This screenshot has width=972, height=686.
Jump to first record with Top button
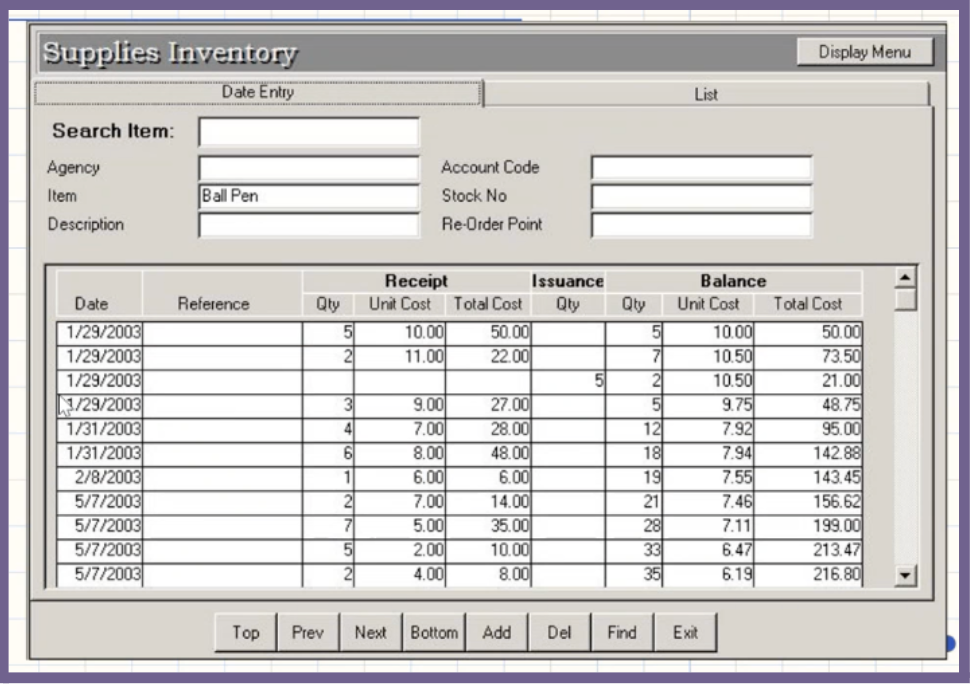(x=245, y=633)
